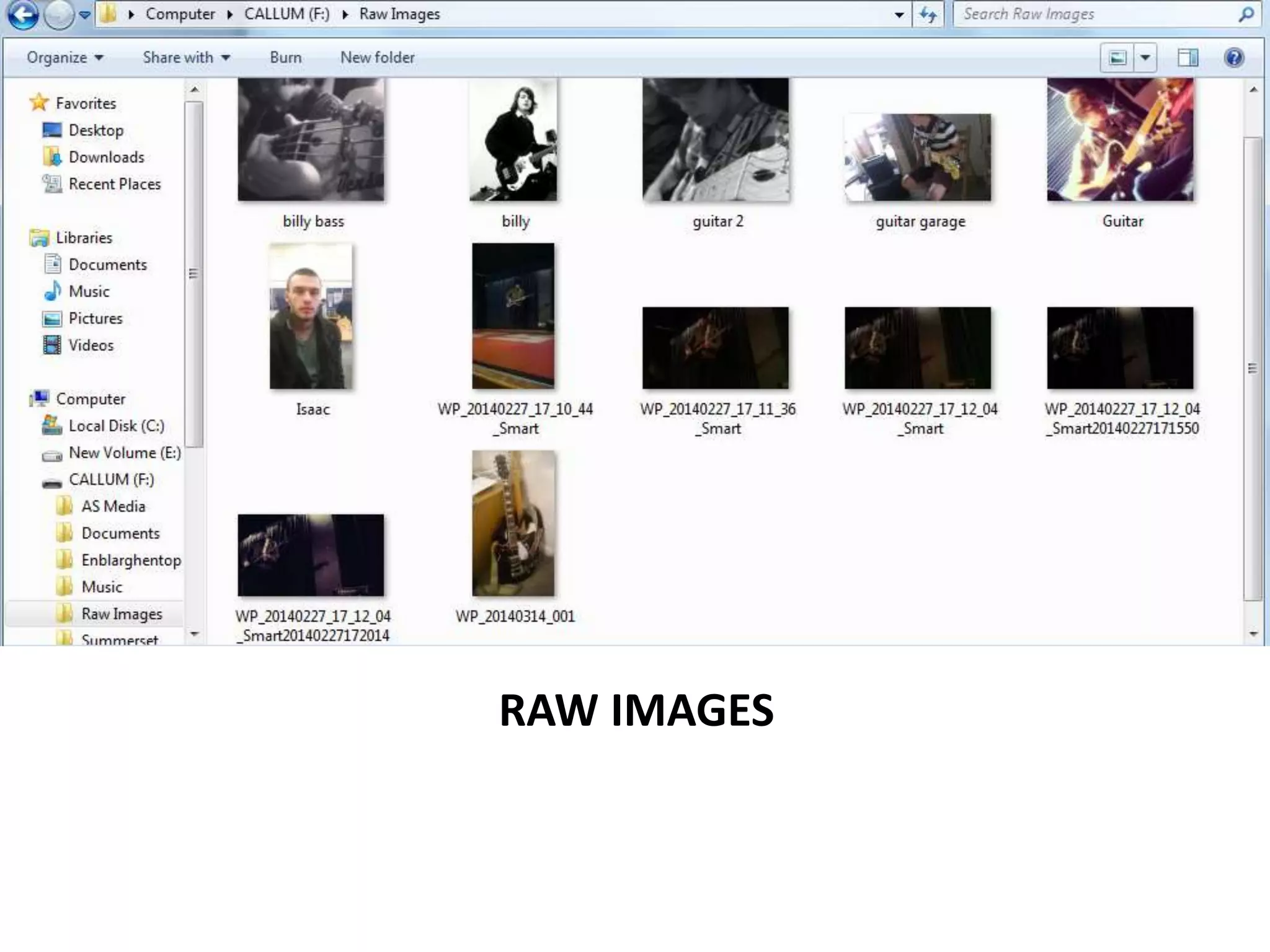Open the view options dropdown arrow
This screenshot has width=1270, height=952.
(x=1145, y=58)
